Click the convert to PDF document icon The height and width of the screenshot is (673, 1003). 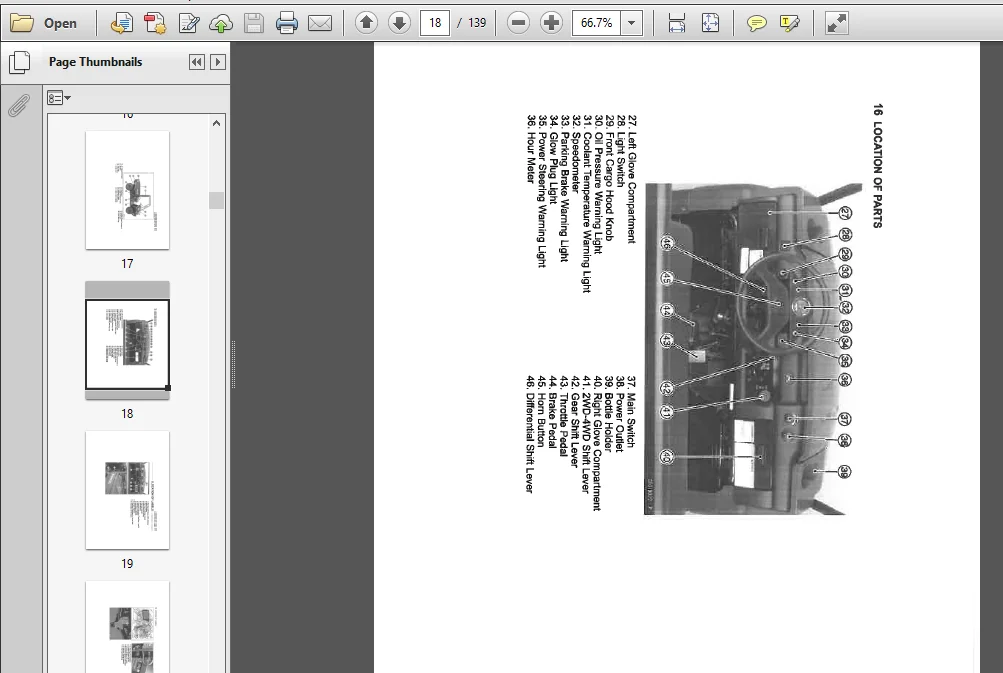[122, 23]
